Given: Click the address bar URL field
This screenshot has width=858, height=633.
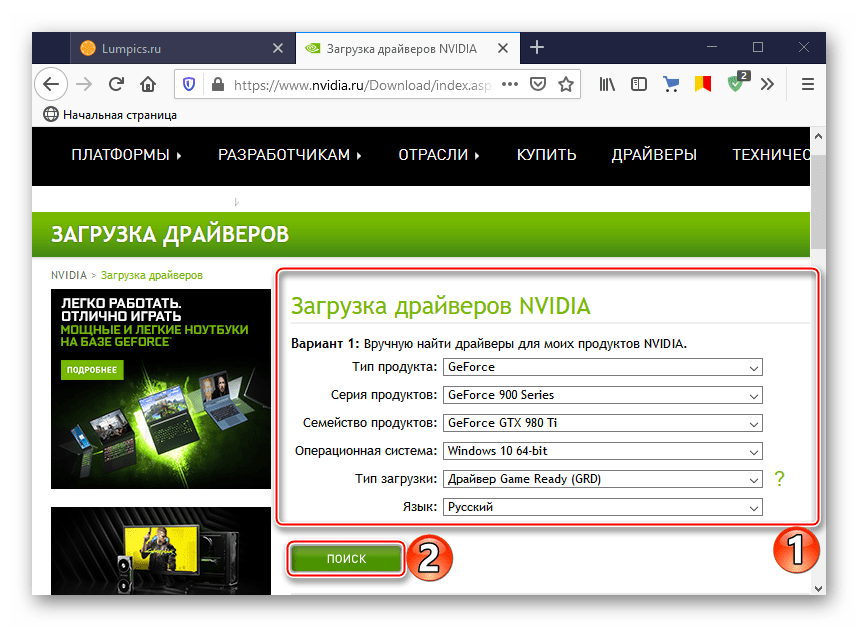Looking at the screenshot, I should (362, 85).
